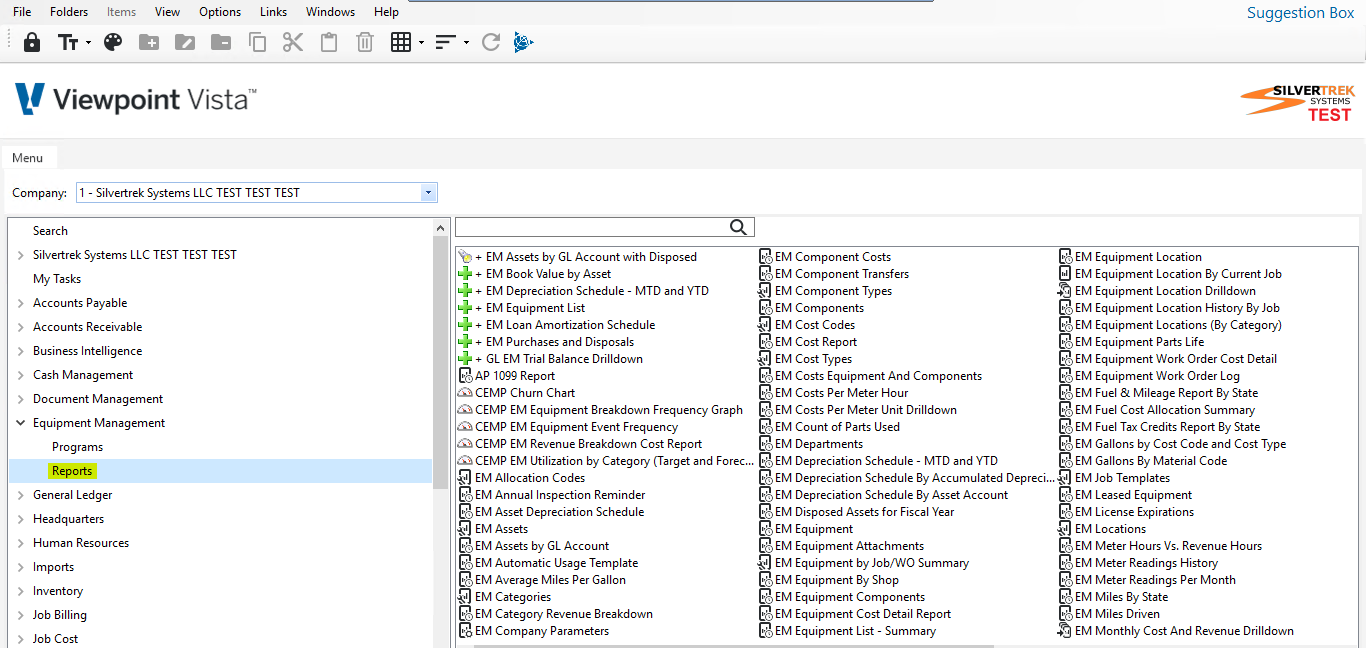The width and height of the screenshot is (1366, 648).
Task: Click the icon beside EM Categories
Action: pos(465,597)
